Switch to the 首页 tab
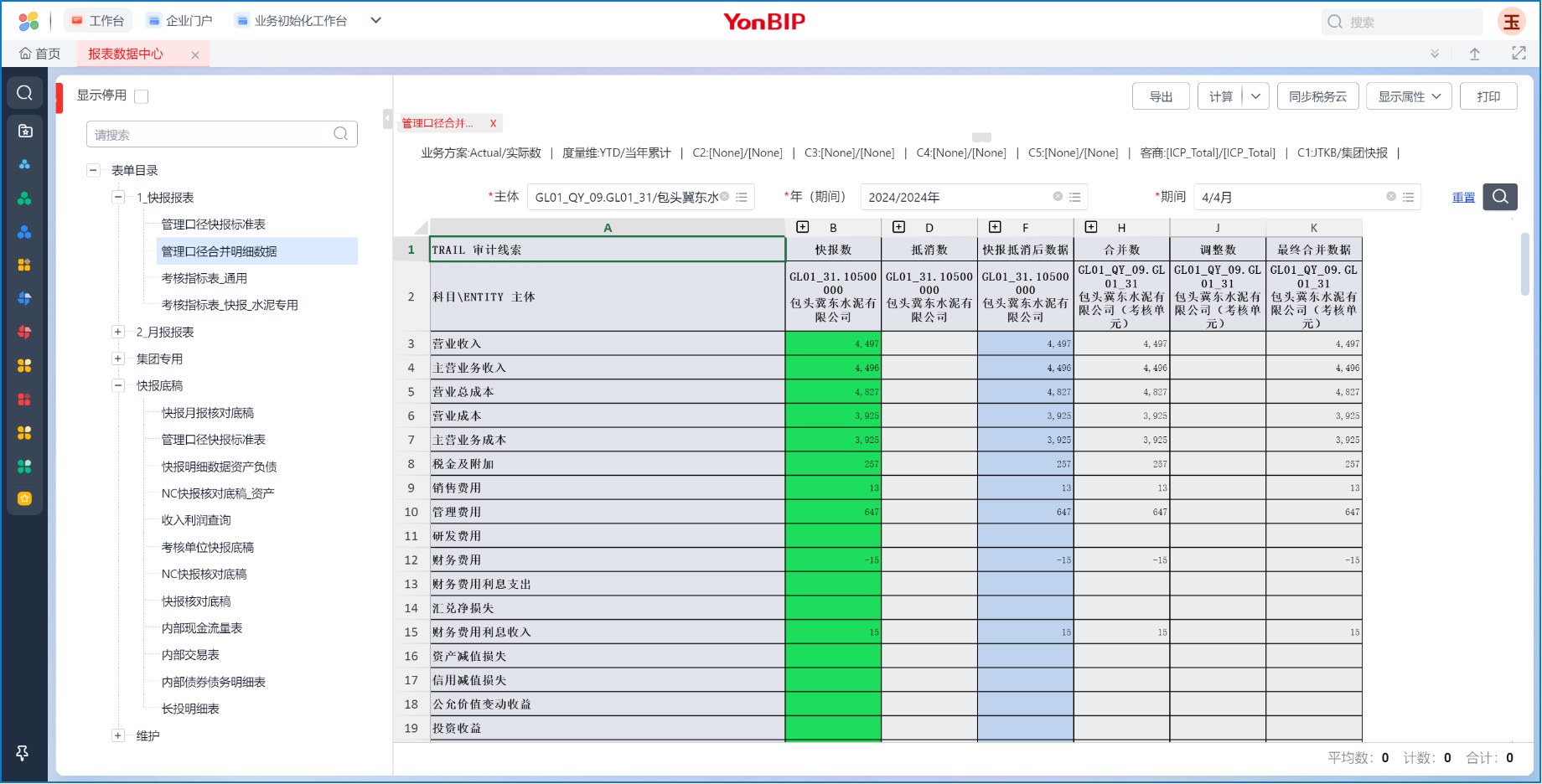The image size is (1542, 784). [x=40, y=54]
